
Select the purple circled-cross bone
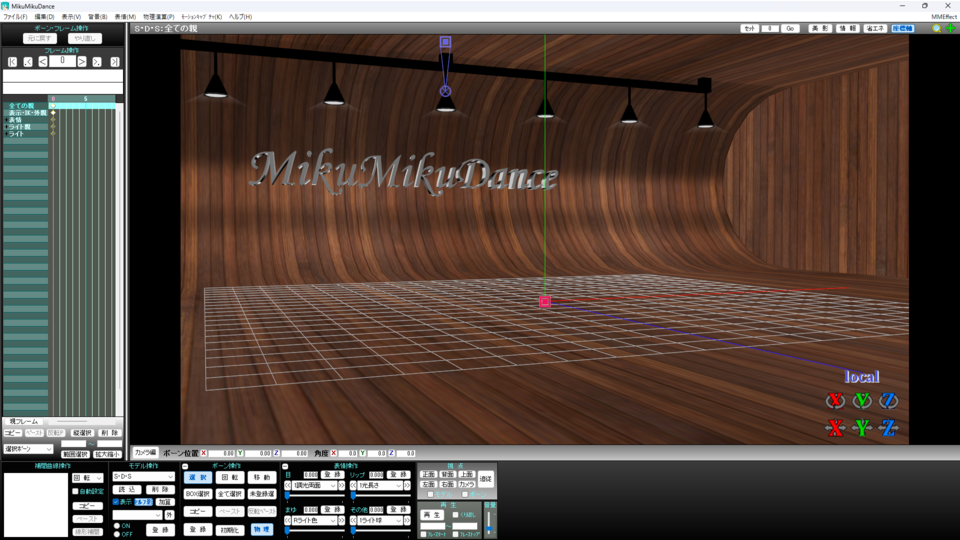[x=445, y=91]
